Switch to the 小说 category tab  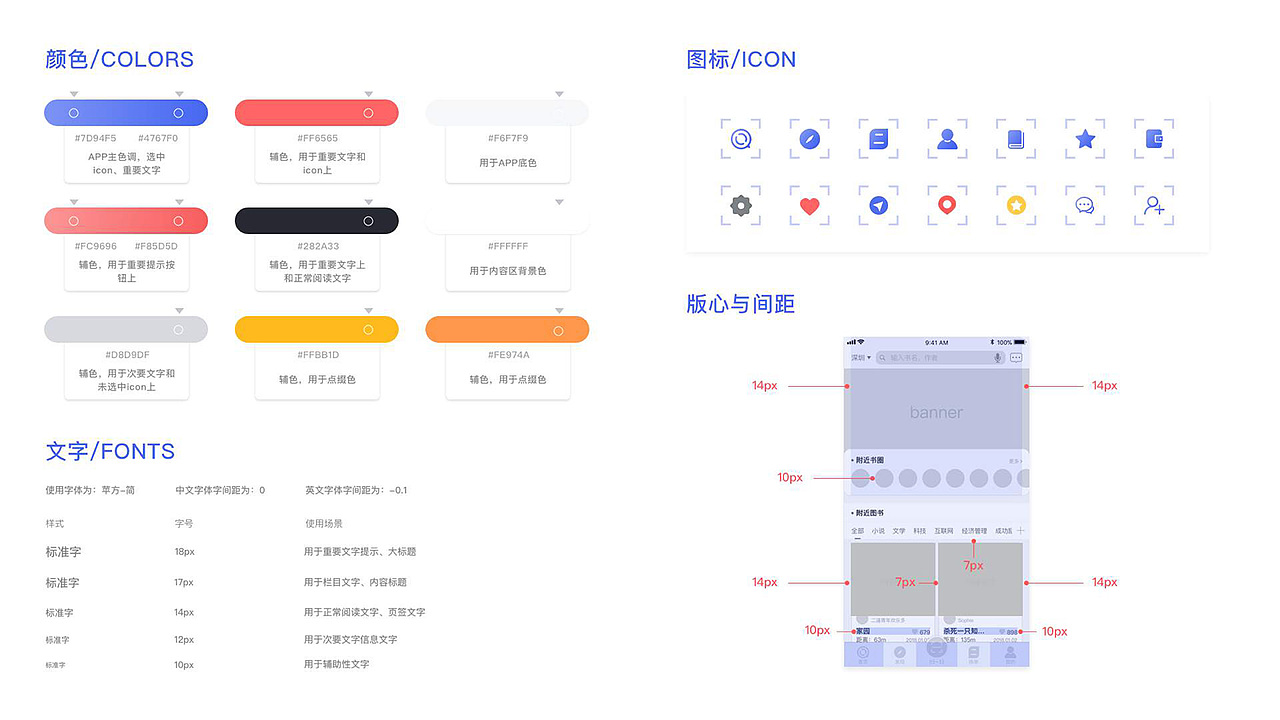click(878, 530)
